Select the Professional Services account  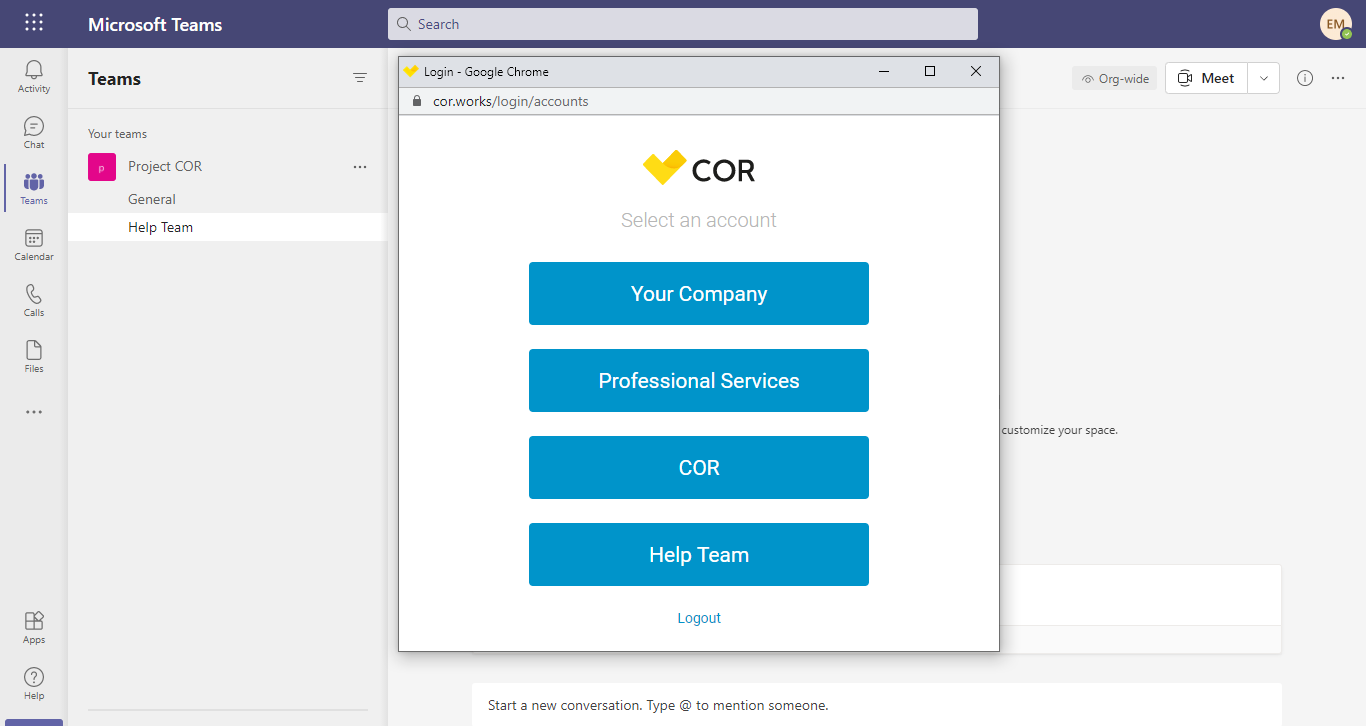(699, 381)
